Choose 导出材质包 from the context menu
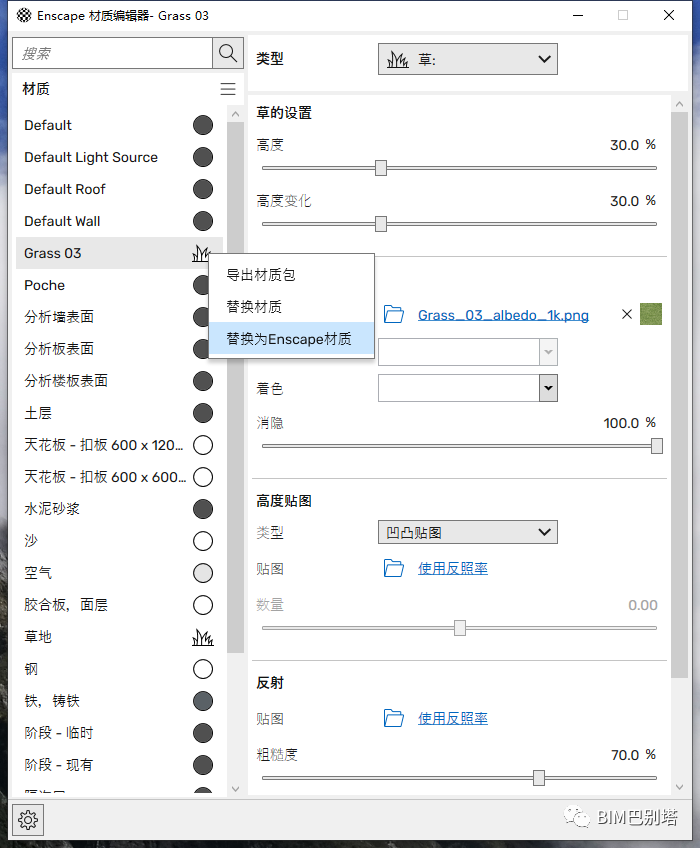700x848 pixels. click(x=291, y=275)
